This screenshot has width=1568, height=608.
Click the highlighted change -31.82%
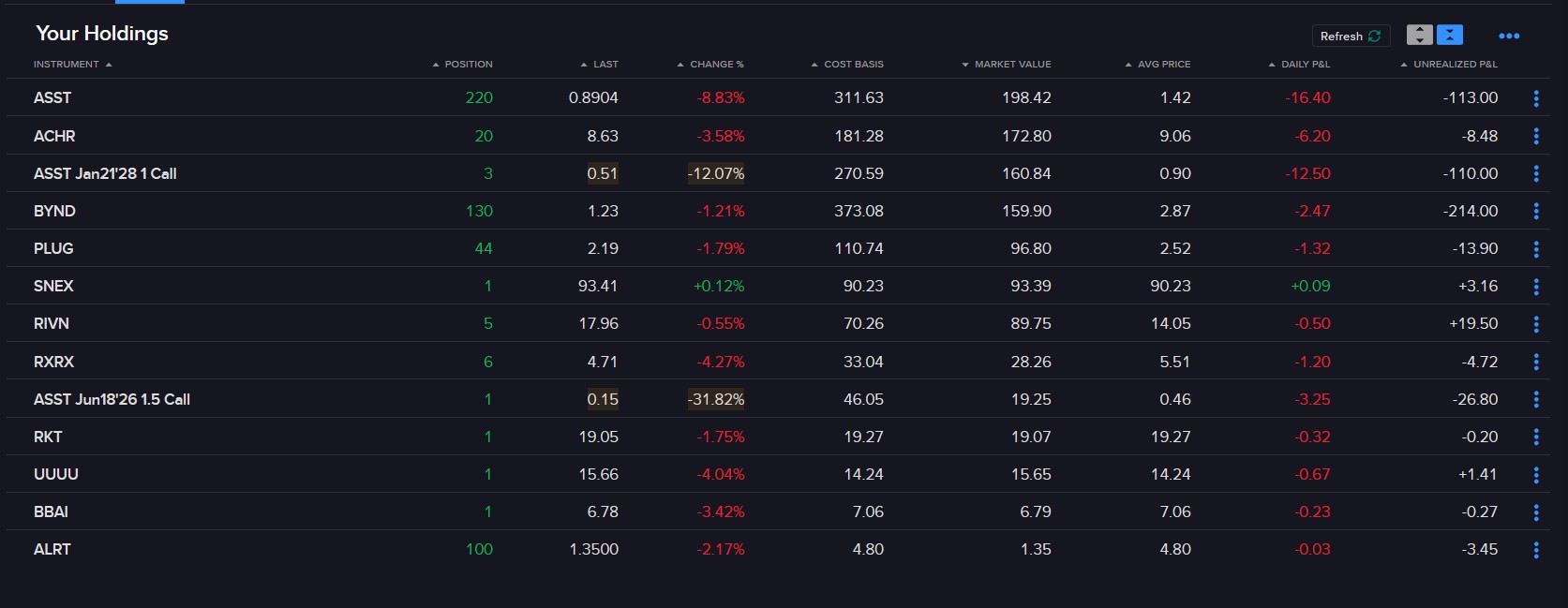click(x=716, y=399)
